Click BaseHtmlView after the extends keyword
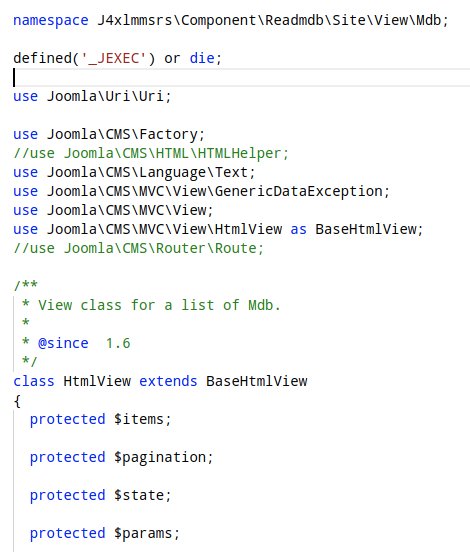470x552 pixels. [x=256, y=381]
